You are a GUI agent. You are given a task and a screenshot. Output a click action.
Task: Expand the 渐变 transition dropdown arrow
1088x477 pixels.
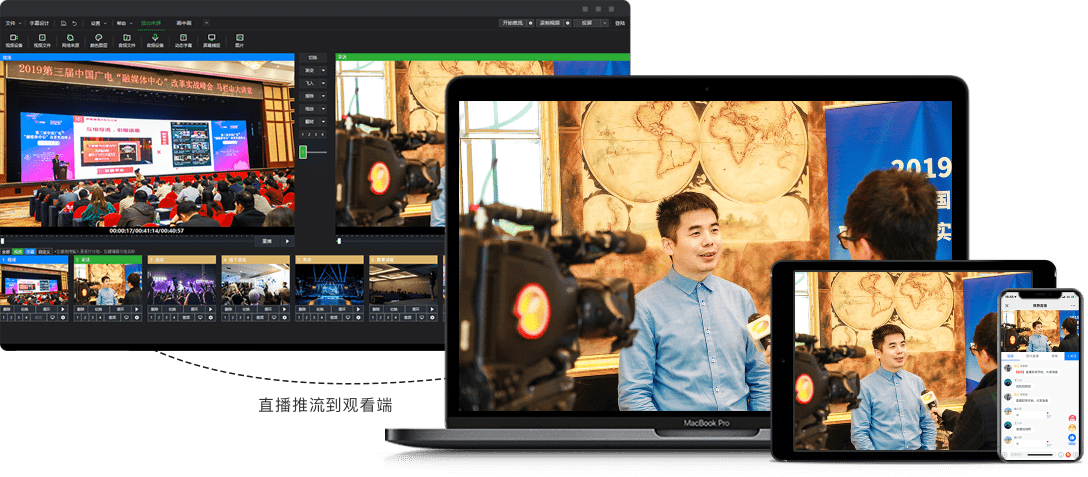(x=323, y=71)
